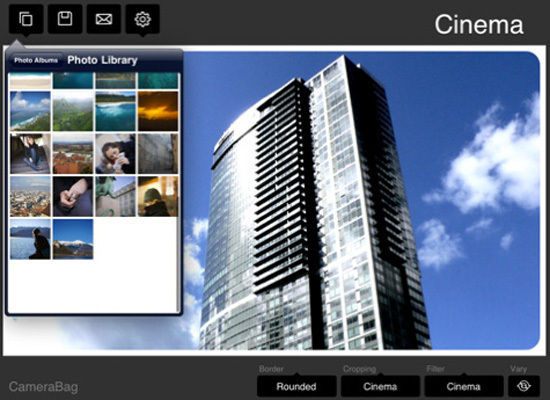This screenshot has width=550, height=400.
Task: Pick the hand holding object thumbnail
Action: pos(73,196)
